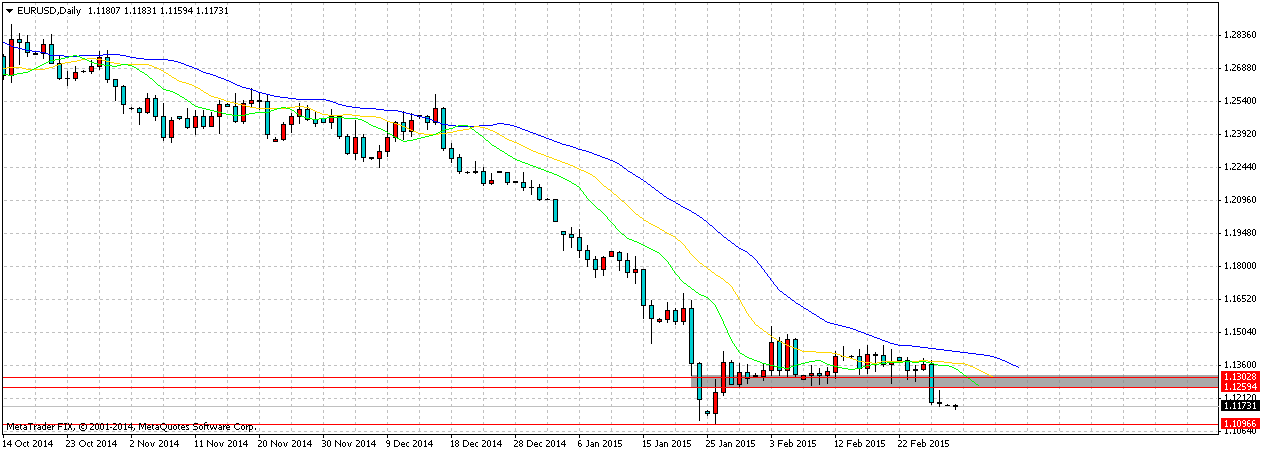The width and height of the screenshot is (1261, 452).
Task: Select the red 1.12594 price level tag
Action: (x=1239, y=386)
